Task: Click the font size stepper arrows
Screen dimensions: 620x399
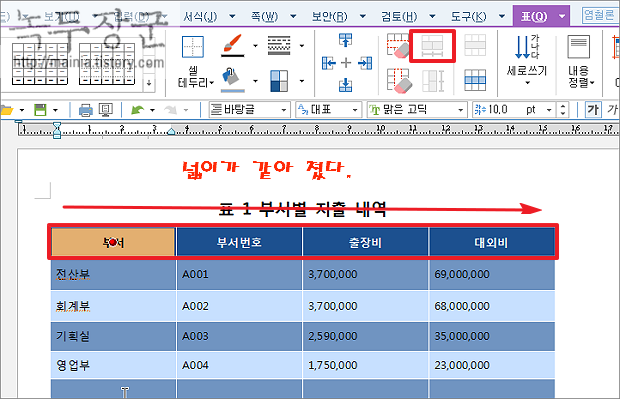Action: pos(563,110)
